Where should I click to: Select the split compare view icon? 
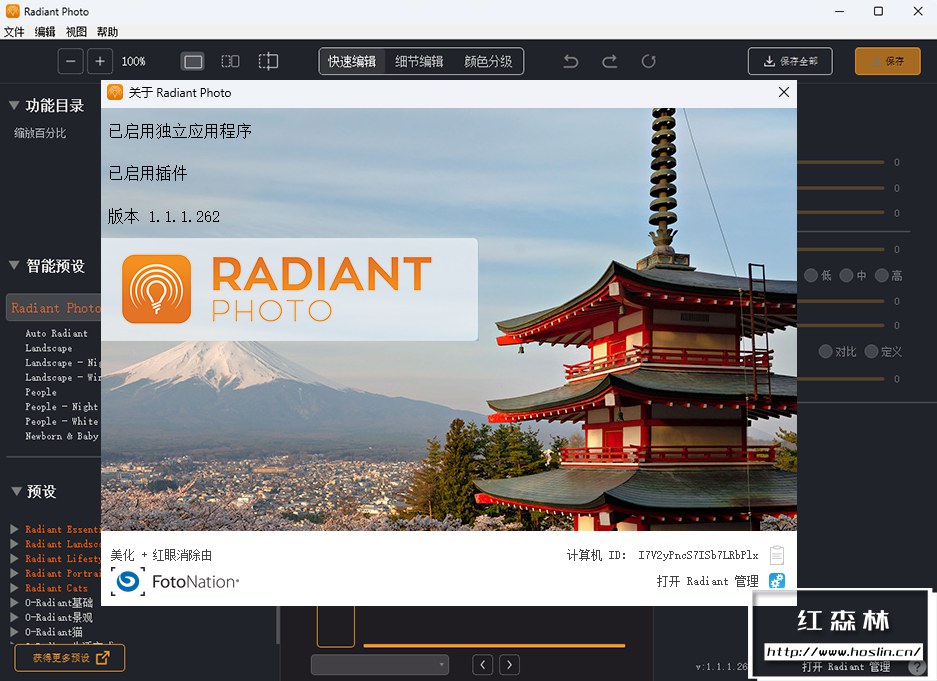pyautogui.click(x=268, y=62)
